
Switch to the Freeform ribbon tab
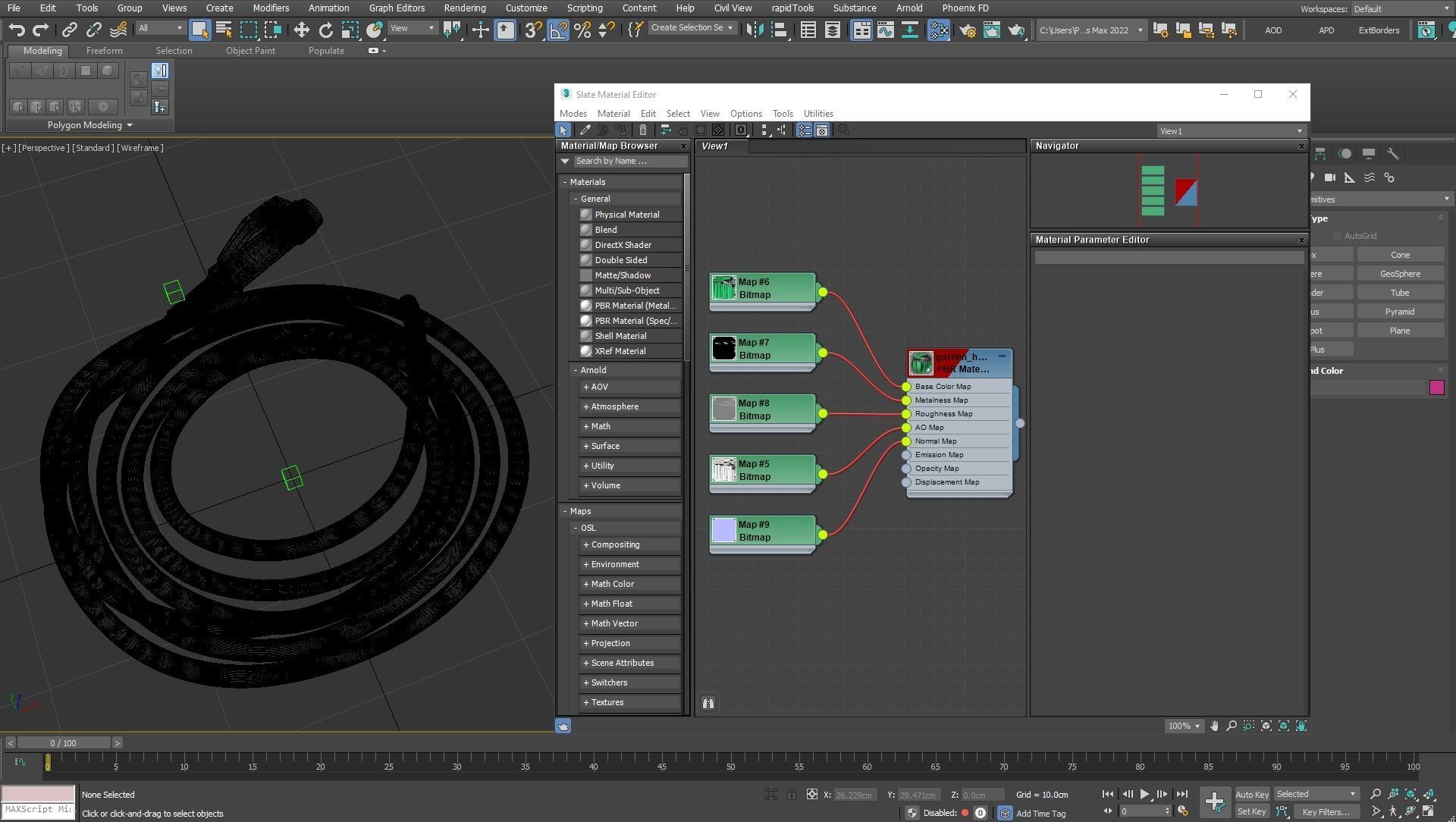pos(104,50)
